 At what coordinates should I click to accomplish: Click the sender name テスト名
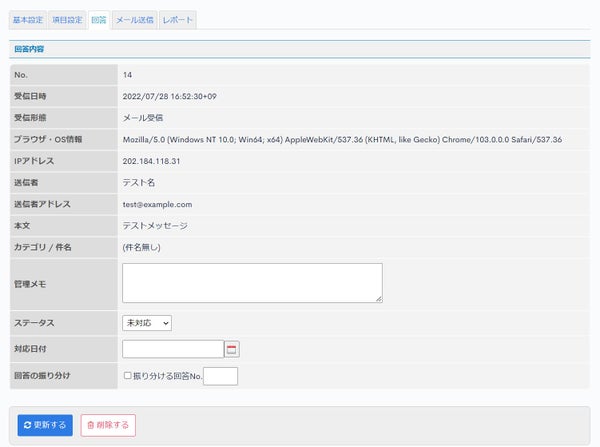click(139, 183)
